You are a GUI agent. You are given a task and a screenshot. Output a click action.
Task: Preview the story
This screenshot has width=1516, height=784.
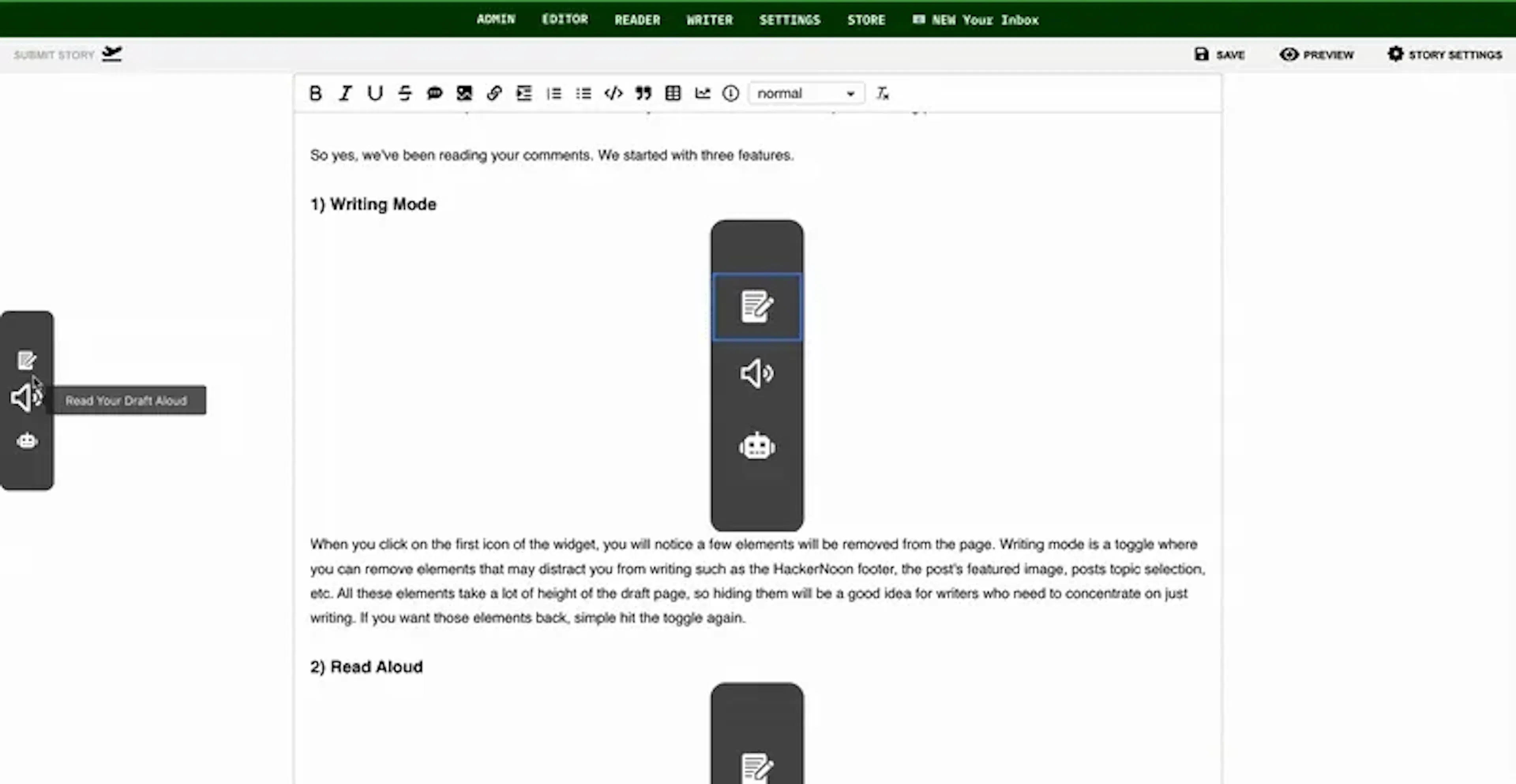click(1317, 54)
